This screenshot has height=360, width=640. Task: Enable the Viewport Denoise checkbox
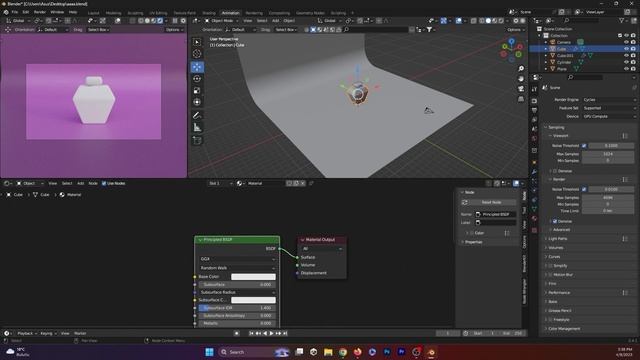(555, 171)
